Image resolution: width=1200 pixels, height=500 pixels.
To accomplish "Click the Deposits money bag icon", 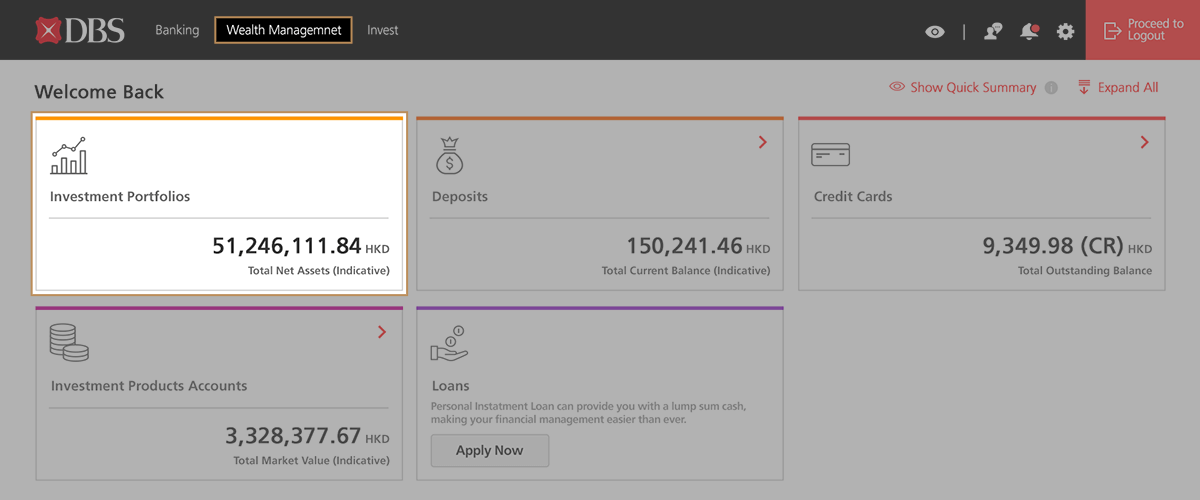I will click(x=449, y=156).
